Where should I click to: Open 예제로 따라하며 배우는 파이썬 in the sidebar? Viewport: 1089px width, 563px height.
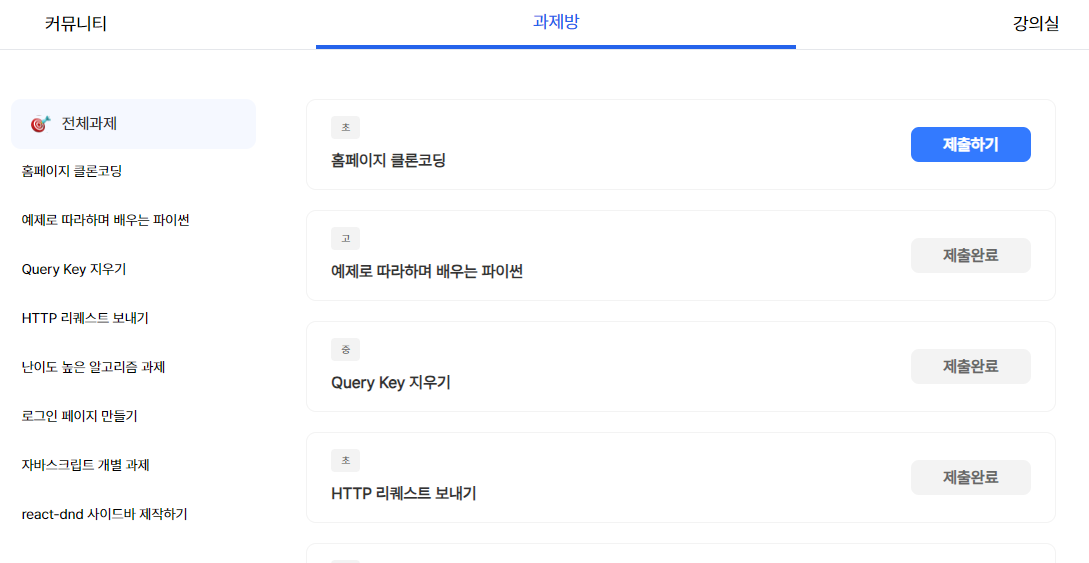point(106,220)
